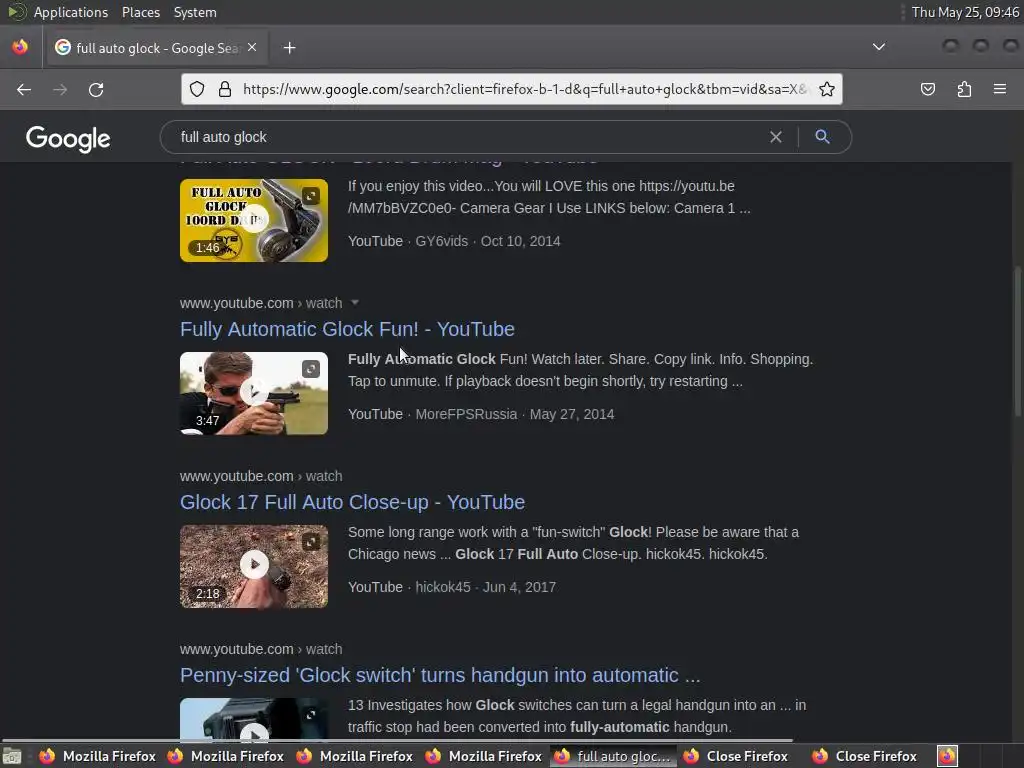Click the forward navigation arrow
Screen dimensions: 1024x768
[x=60, y=89]
